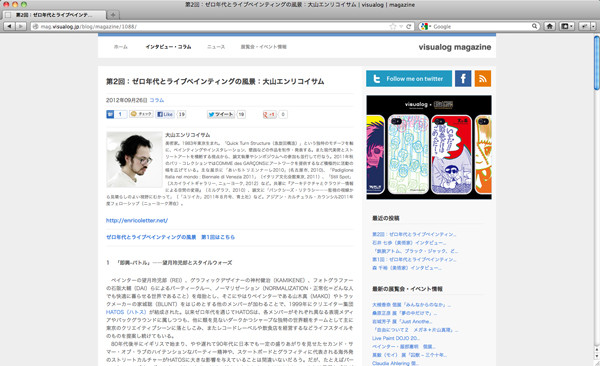Click the visualog logo in the banner ad

416,105
